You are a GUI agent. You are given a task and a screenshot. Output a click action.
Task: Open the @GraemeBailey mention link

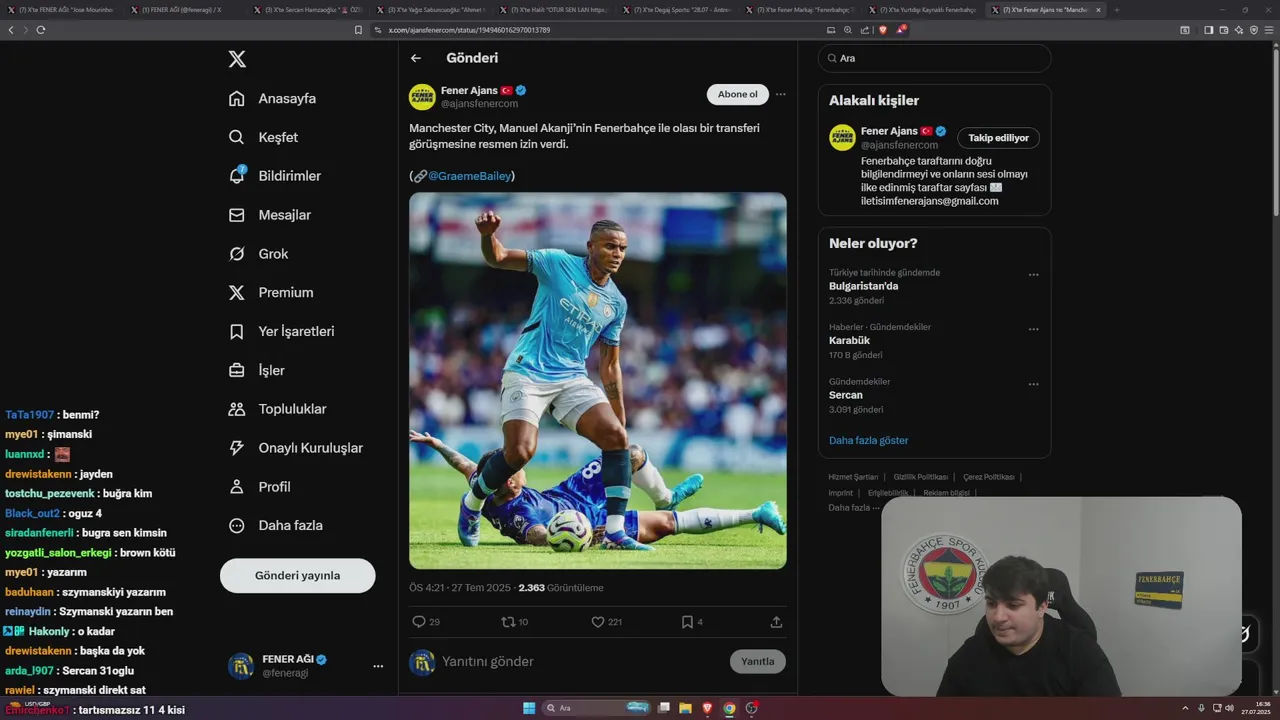(470, 176)
